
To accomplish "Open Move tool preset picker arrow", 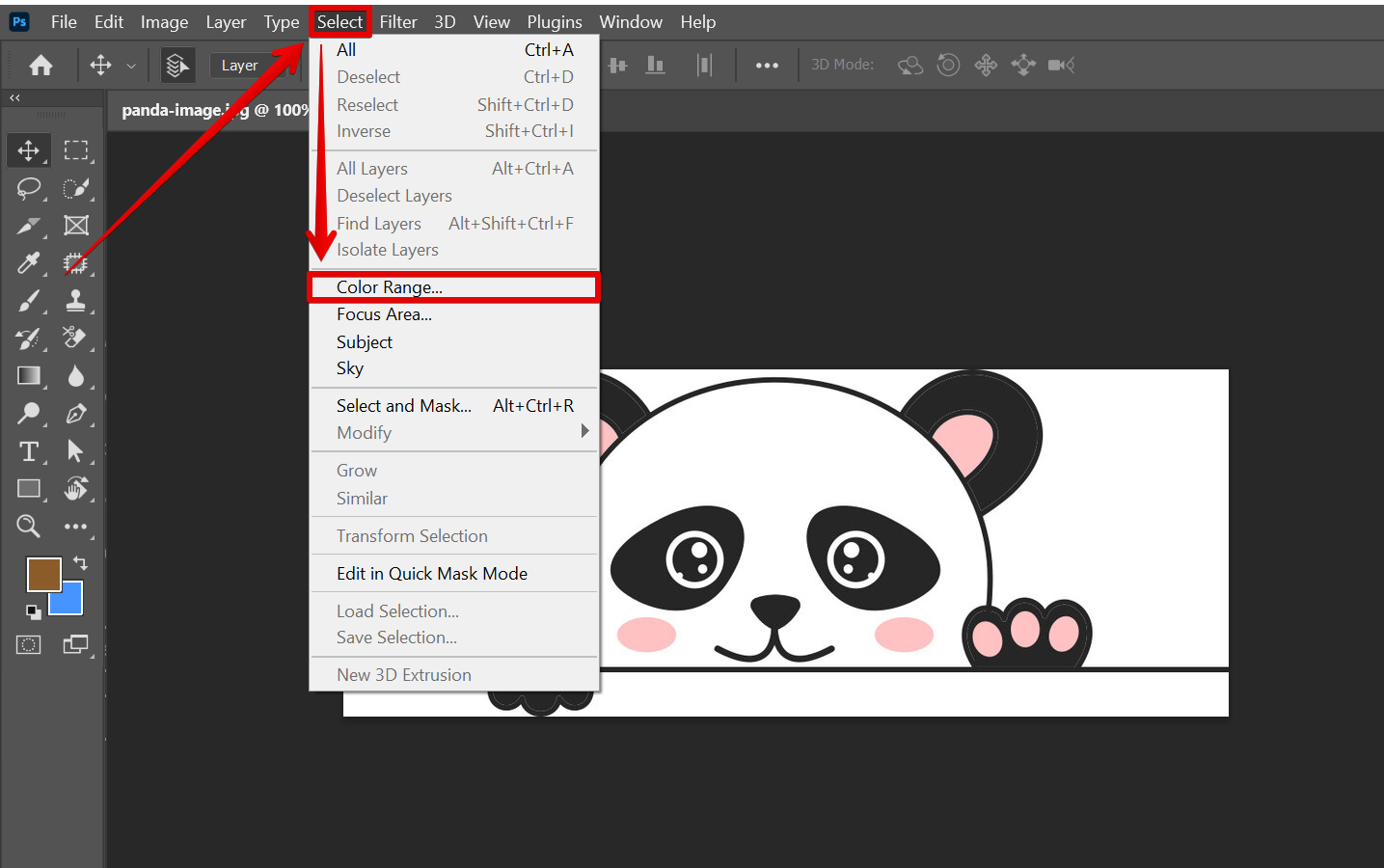I will 131,66.
